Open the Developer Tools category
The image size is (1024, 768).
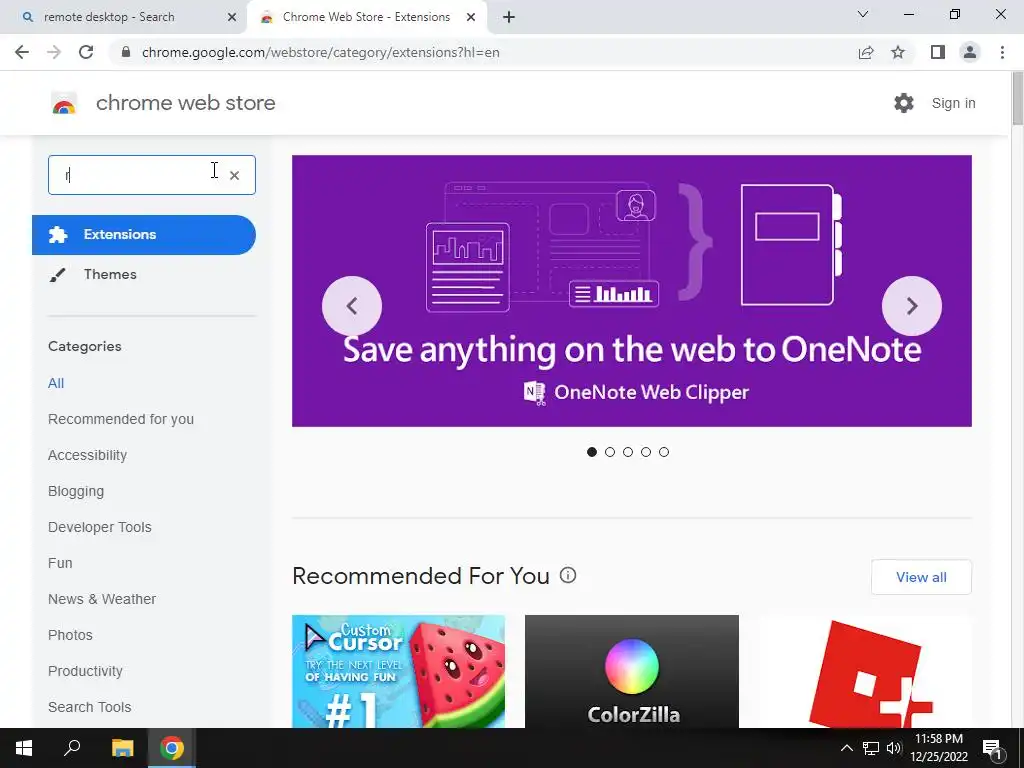pos(100,527)
